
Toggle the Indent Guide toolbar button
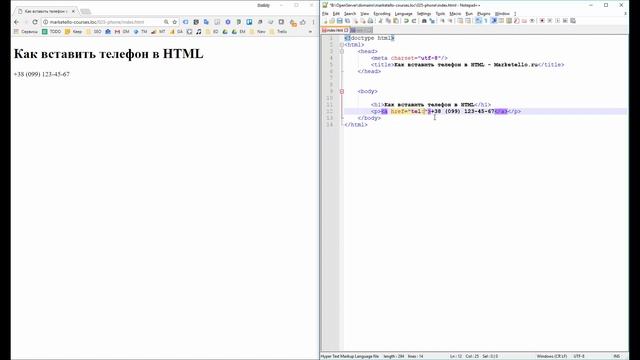(x=493, y=21)
